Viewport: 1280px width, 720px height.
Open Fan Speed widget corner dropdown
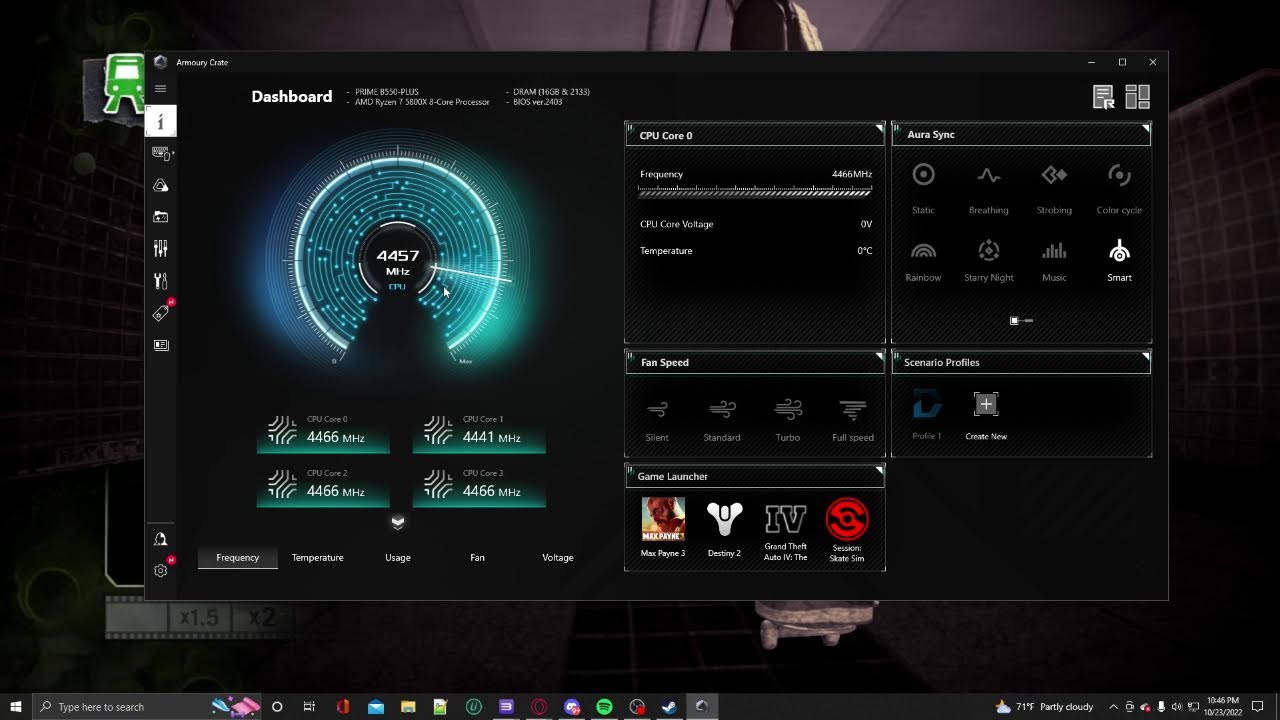click(x=880, y=355)
